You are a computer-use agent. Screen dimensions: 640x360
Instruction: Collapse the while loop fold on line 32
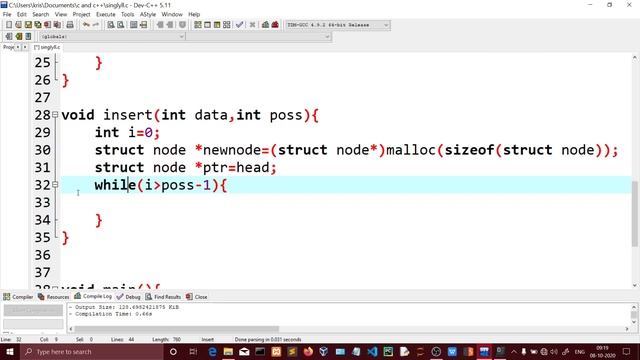[55, 185]
